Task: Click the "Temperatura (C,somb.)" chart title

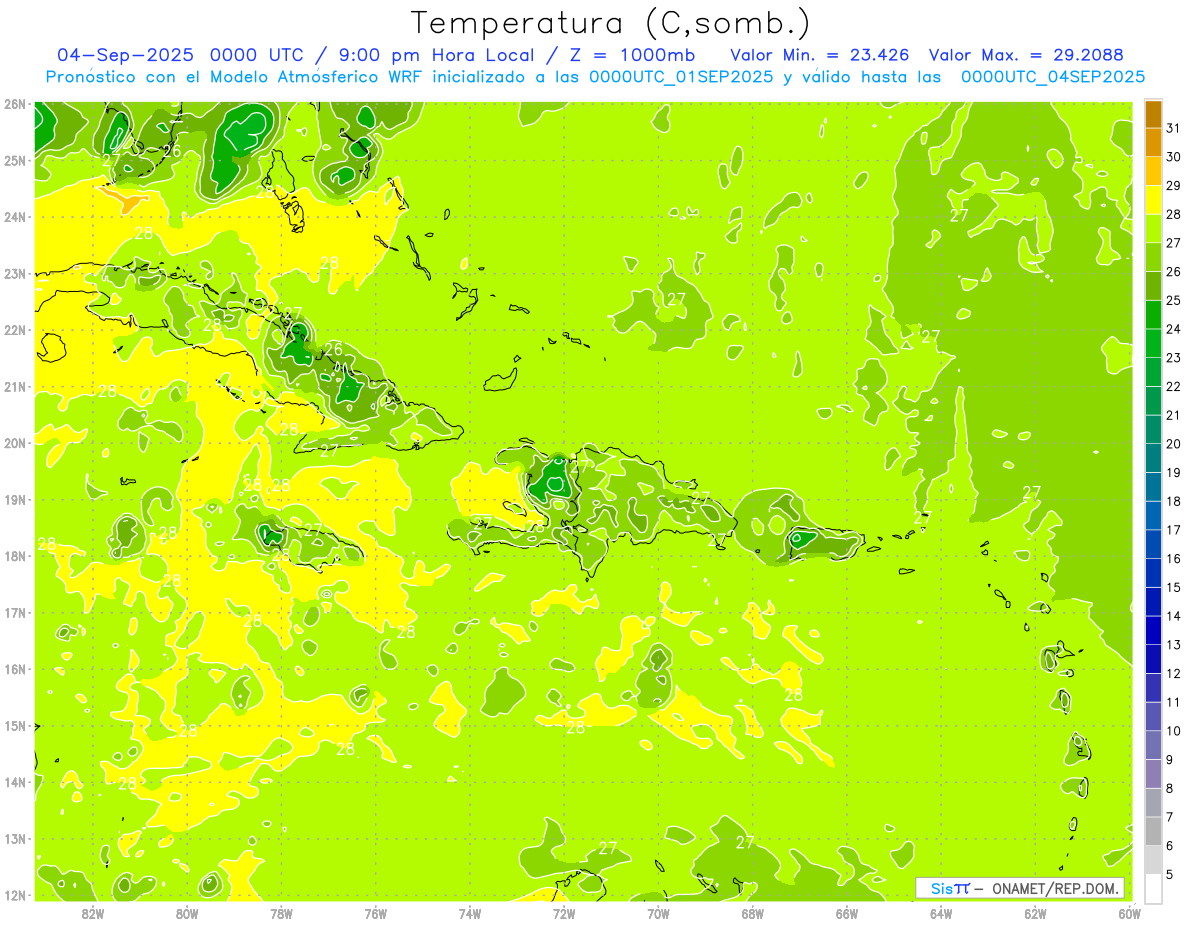Action: tap(611, 23)
